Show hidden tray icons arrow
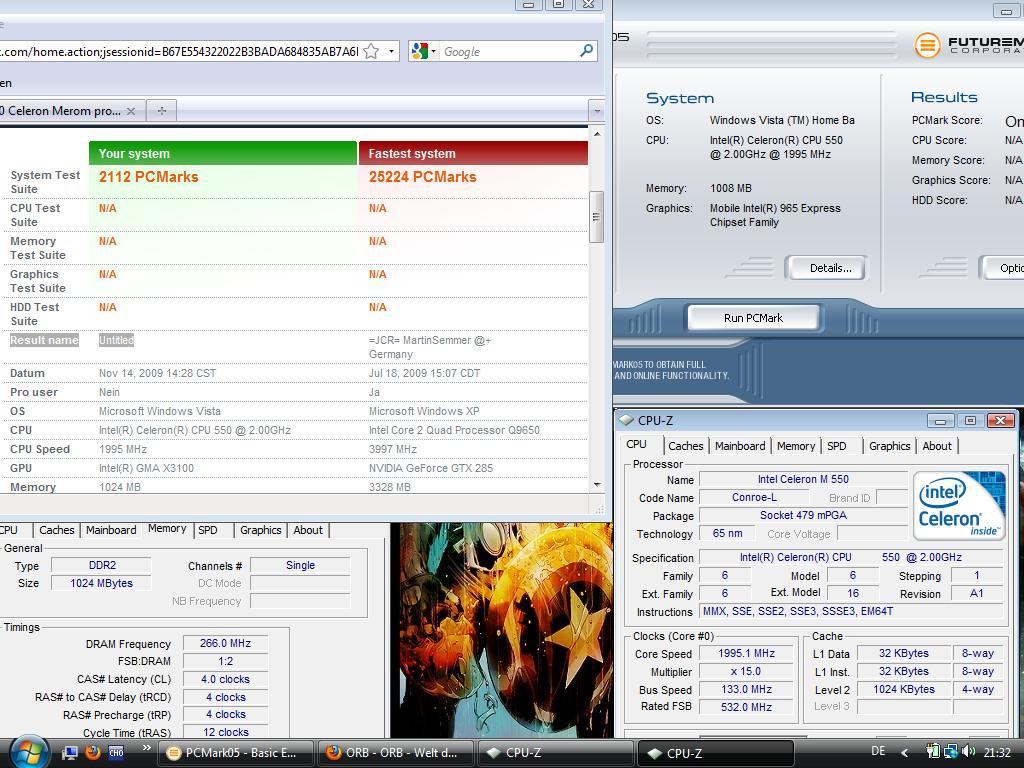Screen dimensions: 1024x768 click(904, 753)
